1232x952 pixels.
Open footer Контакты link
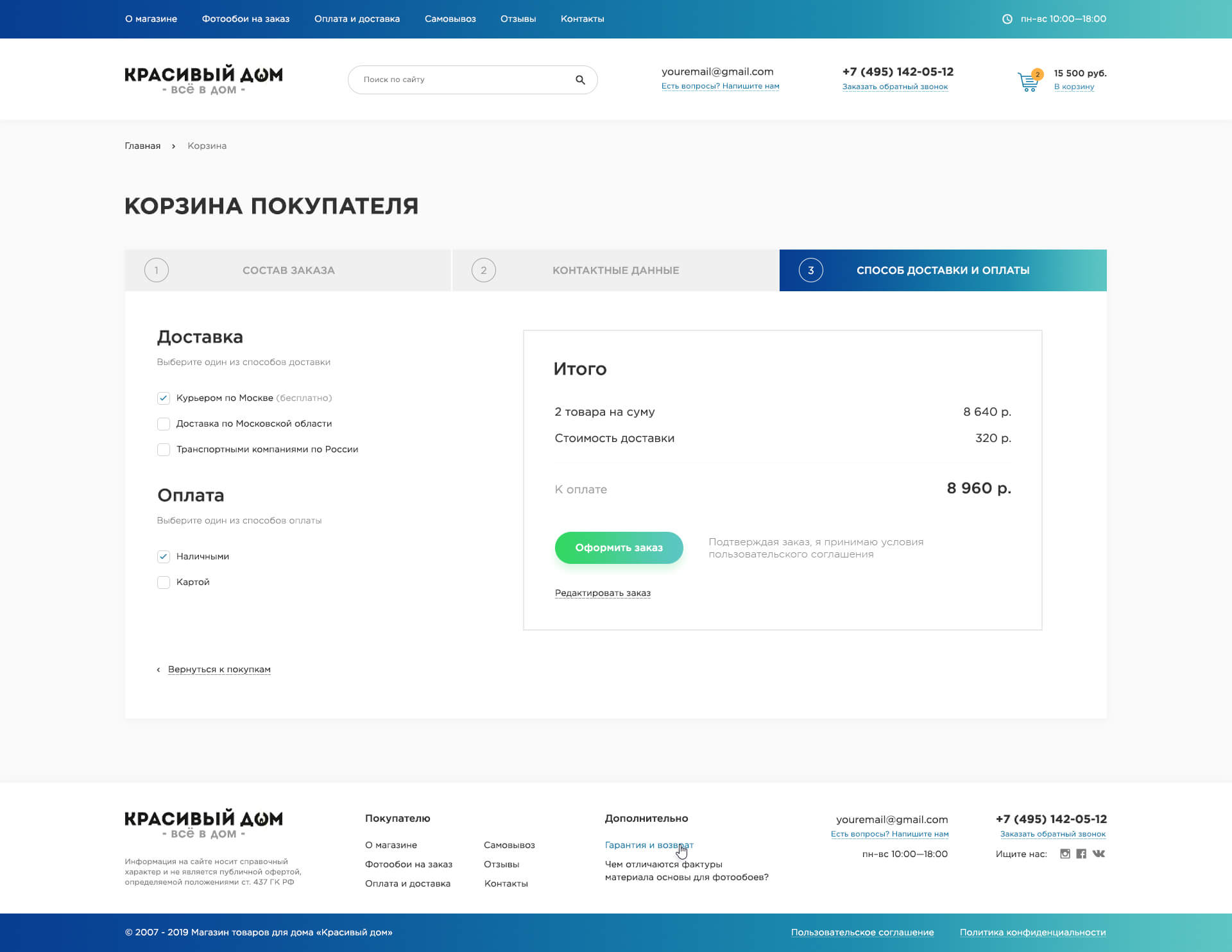pos(506,884)
